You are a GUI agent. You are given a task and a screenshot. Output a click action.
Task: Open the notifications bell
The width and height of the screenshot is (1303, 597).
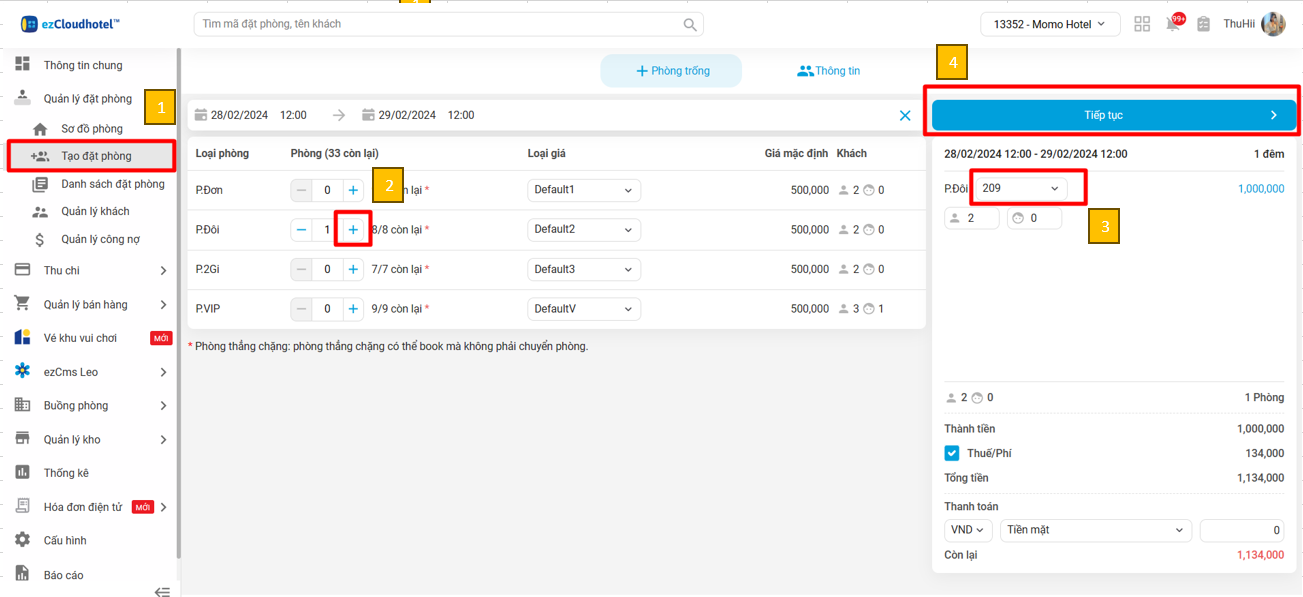pyautogui.click(x=1173, y=24)
